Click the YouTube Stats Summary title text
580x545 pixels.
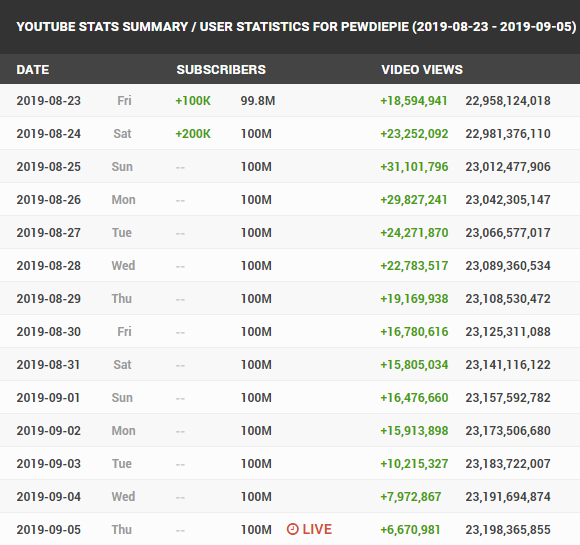296,27
